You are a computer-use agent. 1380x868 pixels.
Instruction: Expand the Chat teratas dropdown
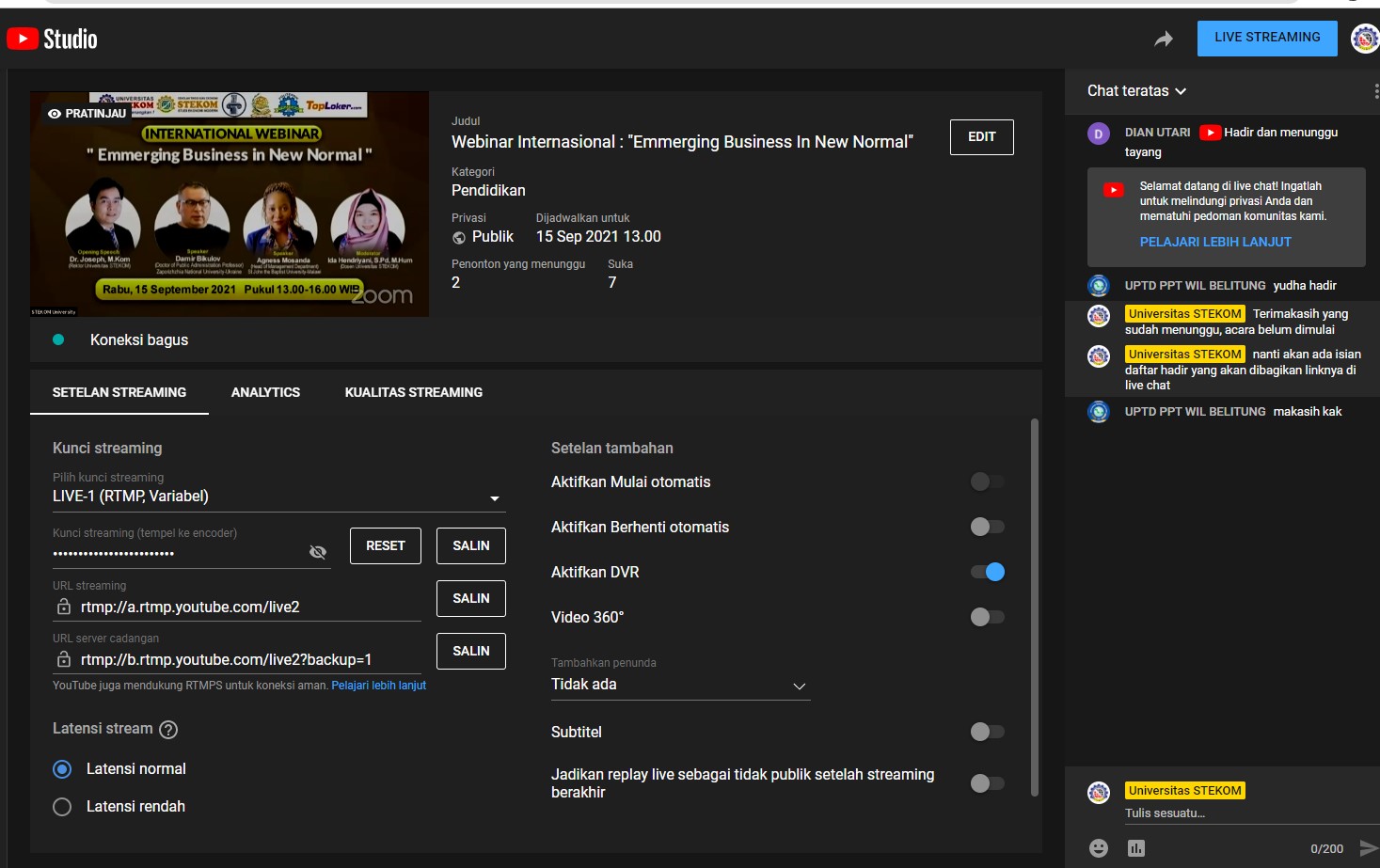click(1136, 91)
